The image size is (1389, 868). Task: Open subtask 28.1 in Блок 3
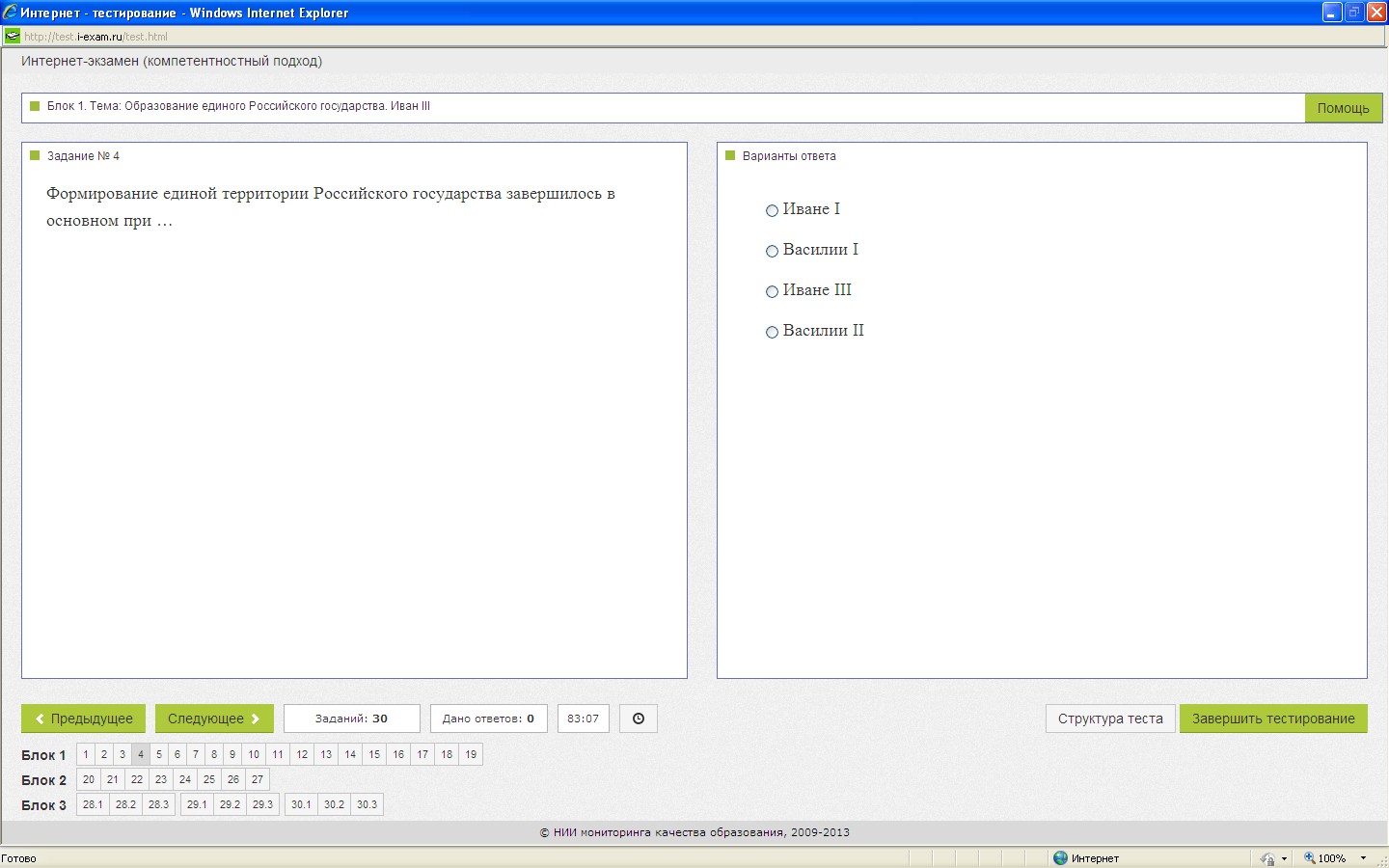93,804
